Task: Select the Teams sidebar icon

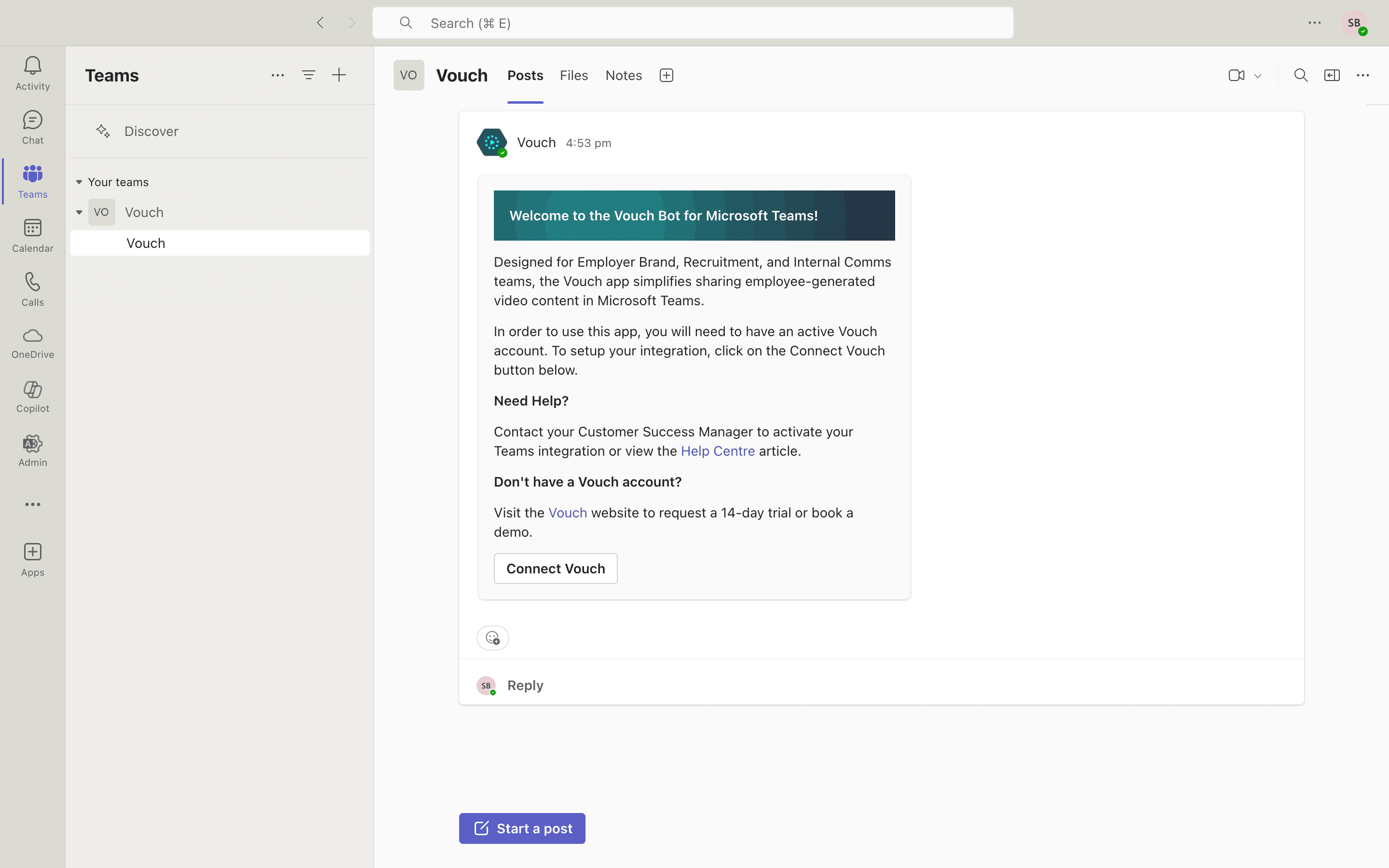Action: [x=33, y=181]
